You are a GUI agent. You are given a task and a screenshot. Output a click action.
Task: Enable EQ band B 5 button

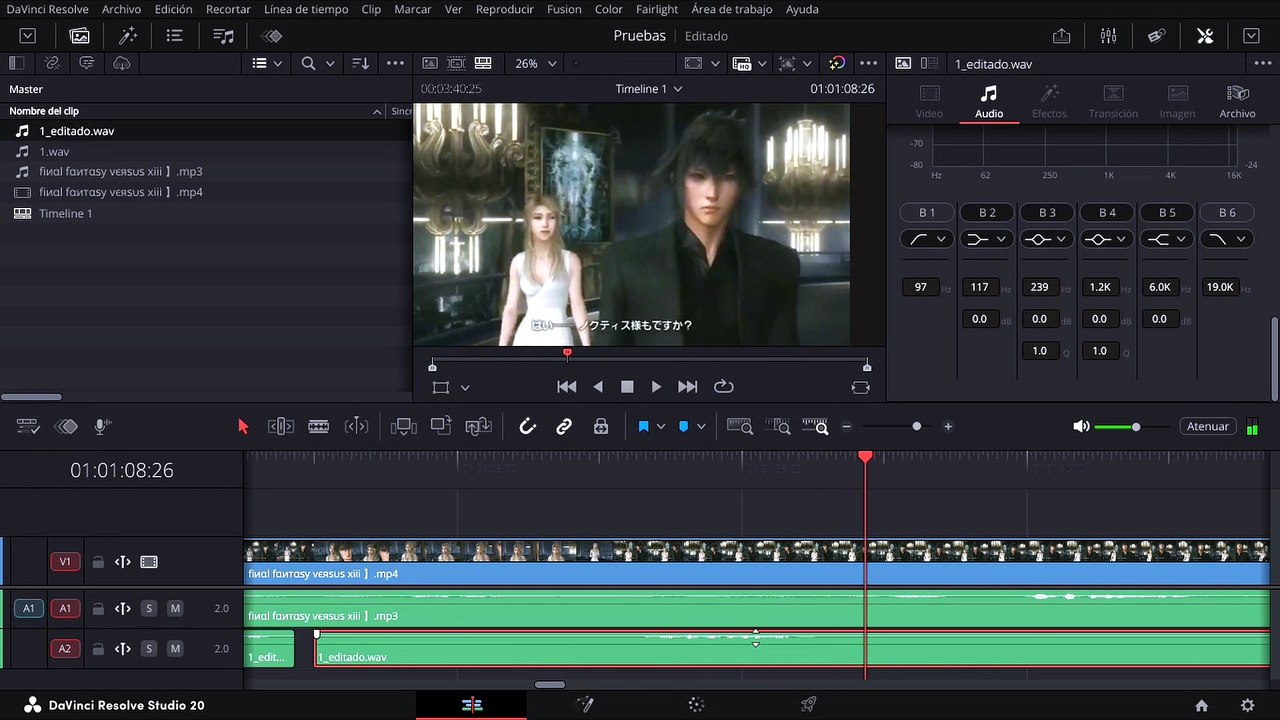pyautogui.click(x=1167, y=213)
